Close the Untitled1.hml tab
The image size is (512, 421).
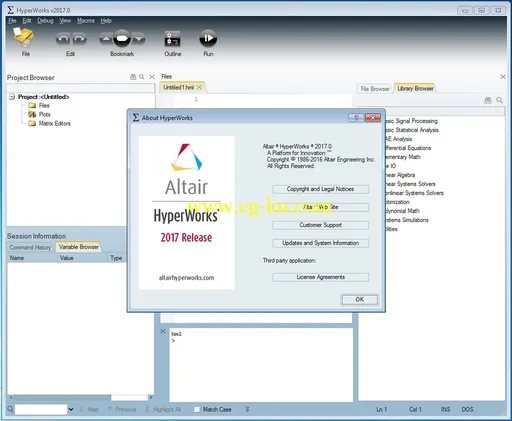tap(199, 87)
